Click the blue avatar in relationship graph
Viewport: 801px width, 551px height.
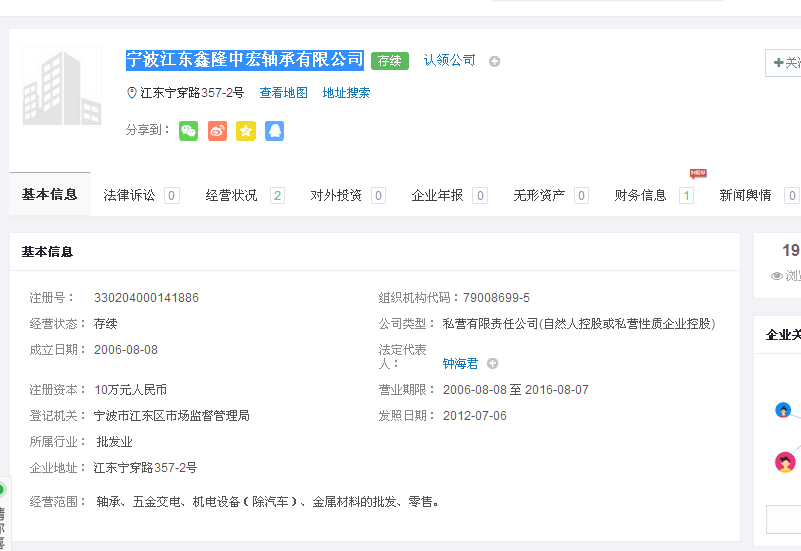pos(783,410)
